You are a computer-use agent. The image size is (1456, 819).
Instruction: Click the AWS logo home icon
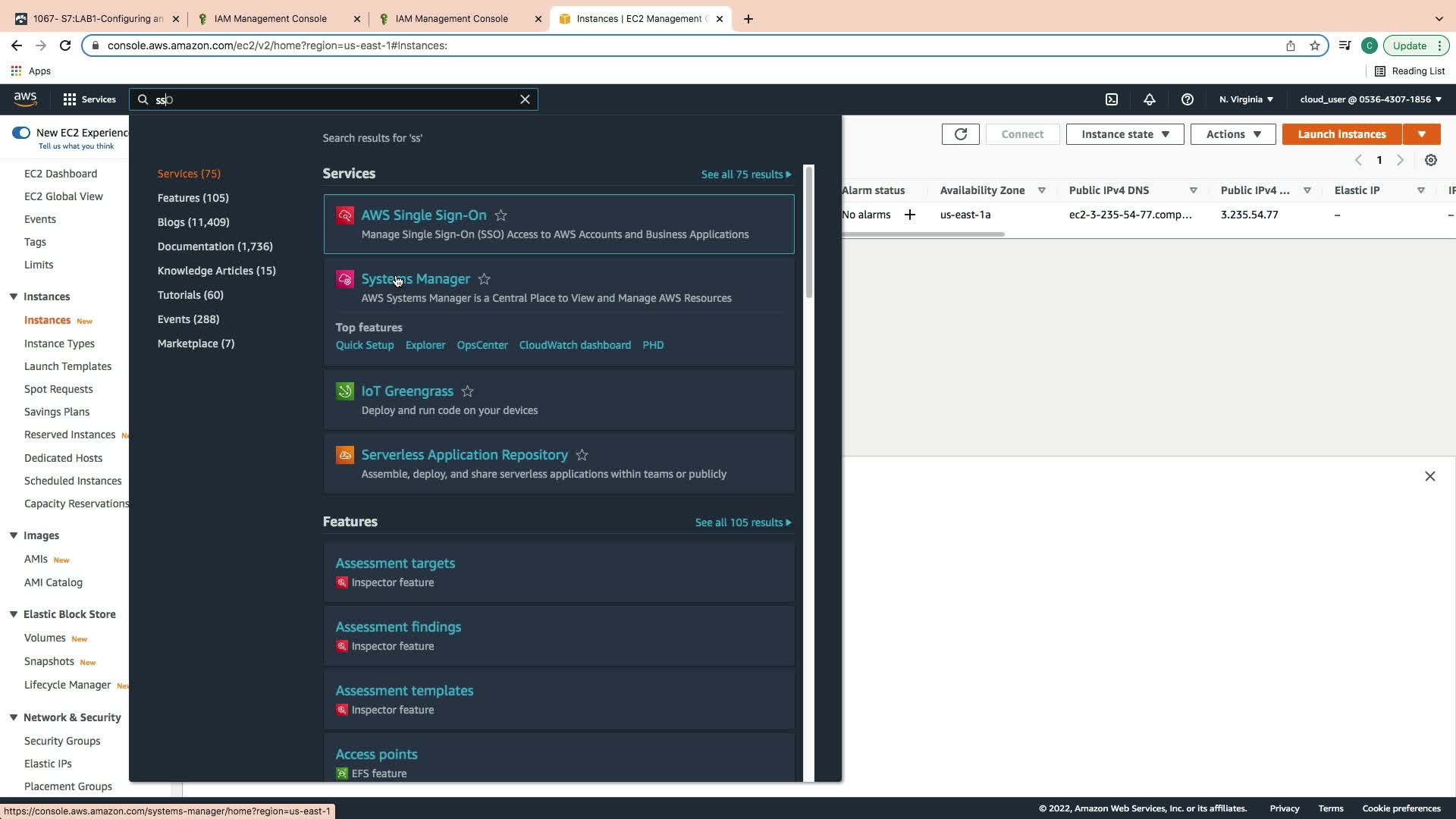25,99
